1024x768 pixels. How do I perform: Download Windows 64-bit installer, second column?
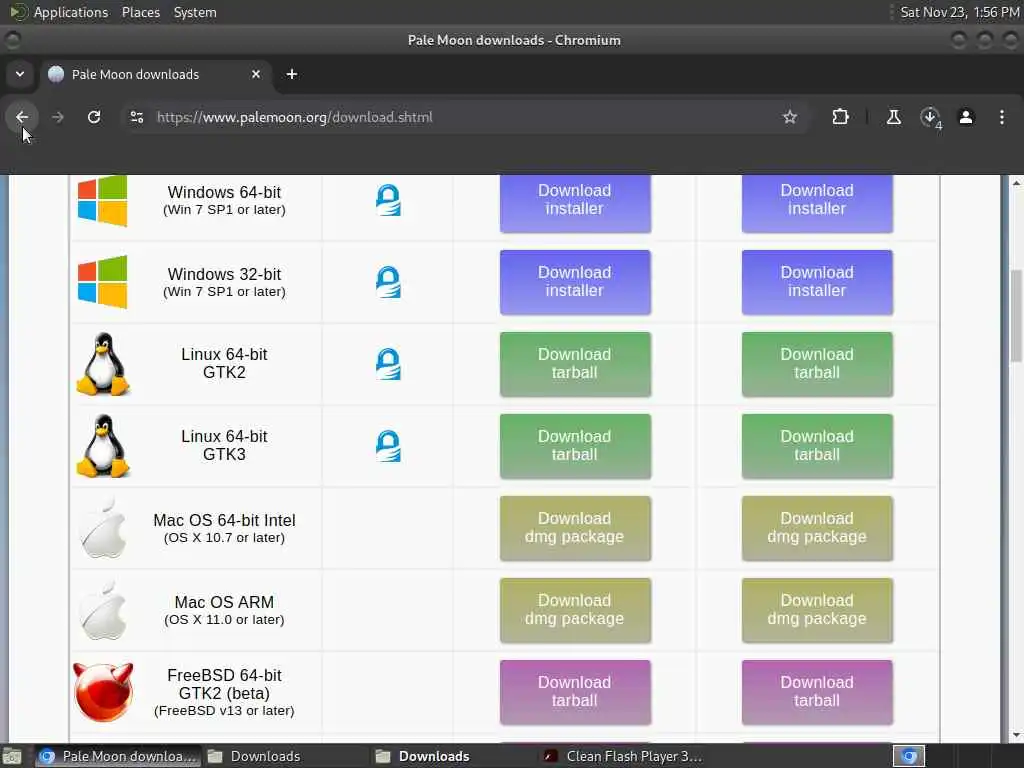tap(817, 202)
